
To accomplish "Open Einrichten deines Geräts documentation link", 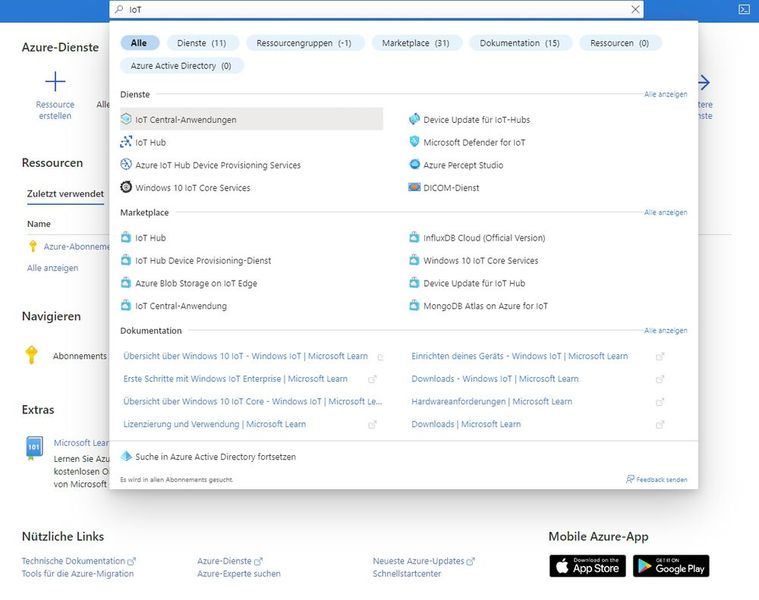I will (520, 356).
